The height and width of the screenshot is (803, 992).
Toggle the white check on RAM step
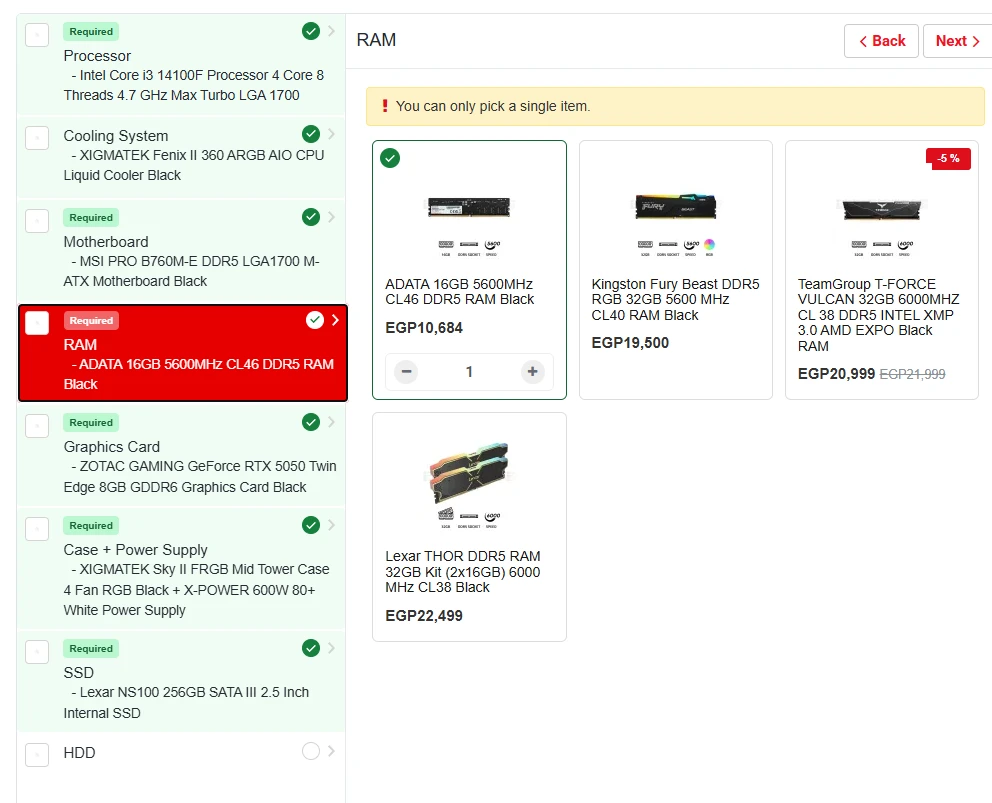pos(315,320)
